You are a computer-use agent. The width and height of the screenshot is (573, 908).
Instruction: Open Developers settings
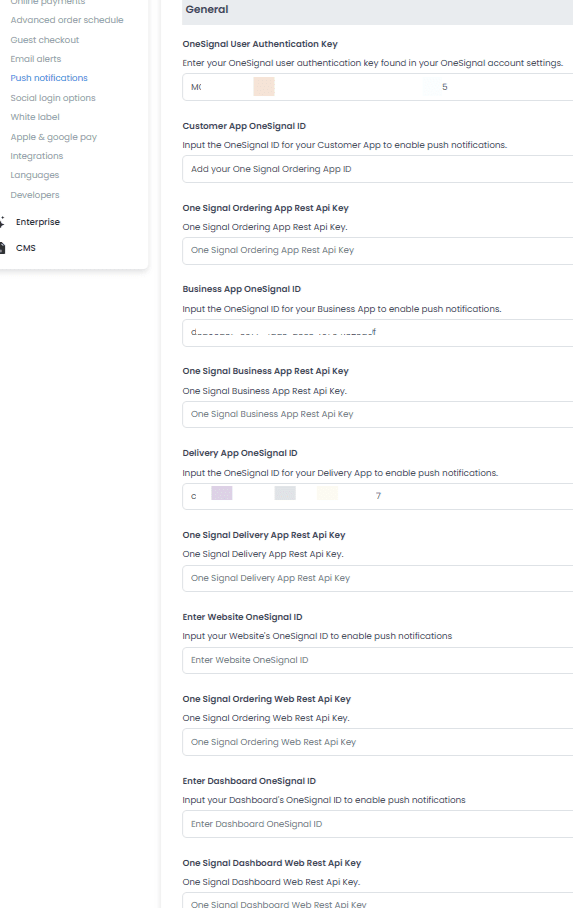[35, 195]
